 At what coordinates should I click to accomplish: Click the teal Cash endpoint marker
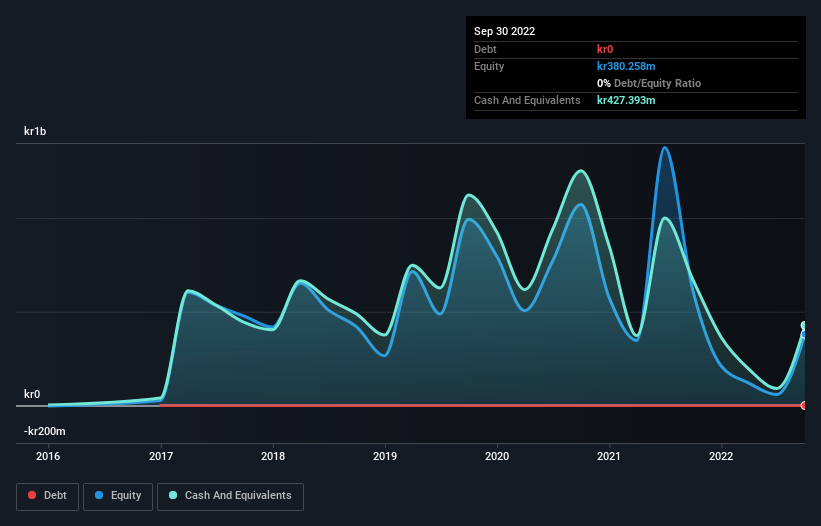pos(804,326)
